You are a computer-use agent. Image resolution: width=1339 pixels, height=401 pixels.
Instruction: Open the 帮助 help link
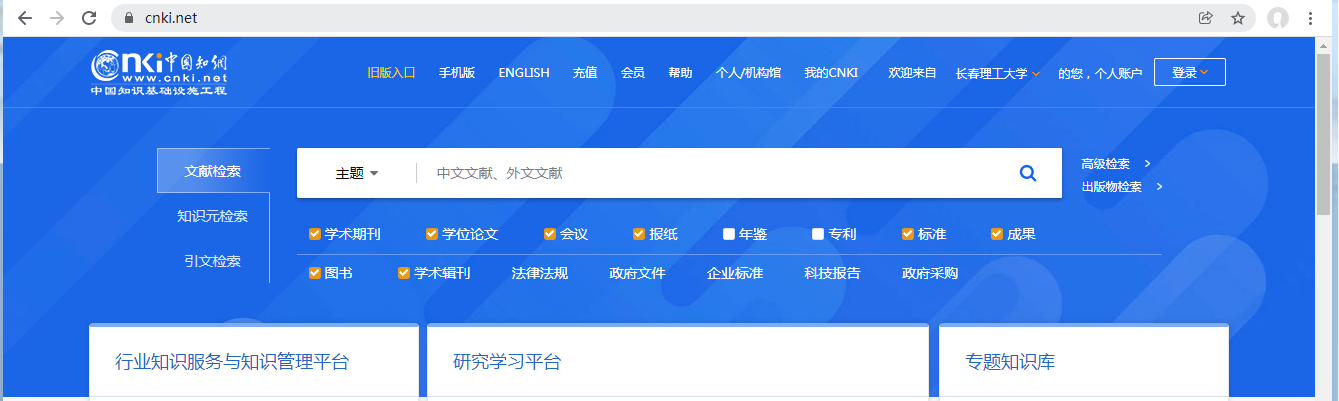click(x=680, y=72)
